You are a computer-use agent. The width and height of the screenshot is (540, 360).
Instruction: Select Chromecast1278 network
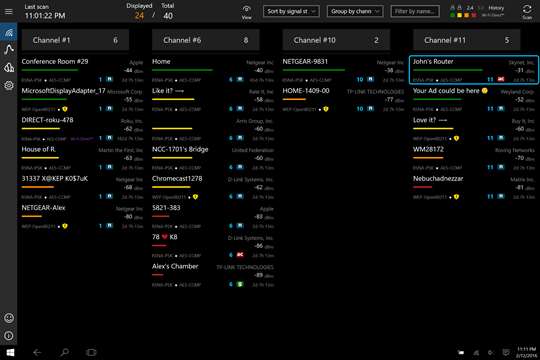coord(213,187)
